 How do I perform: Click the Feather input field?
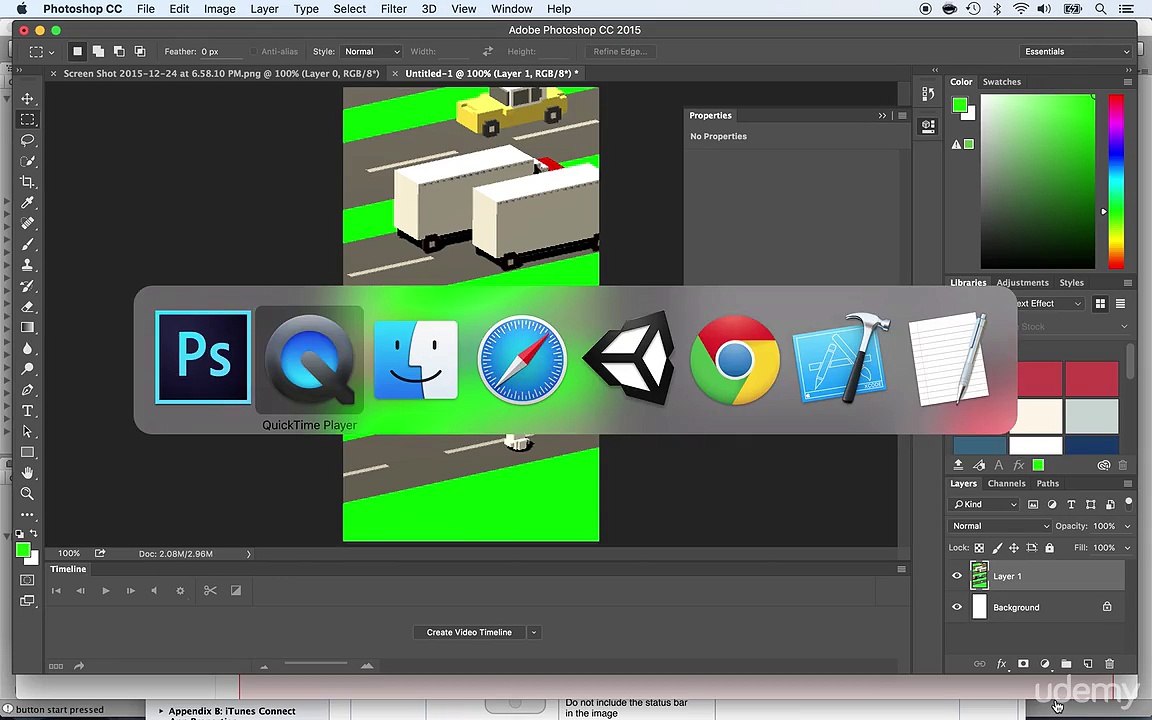(x=221, y=51)
